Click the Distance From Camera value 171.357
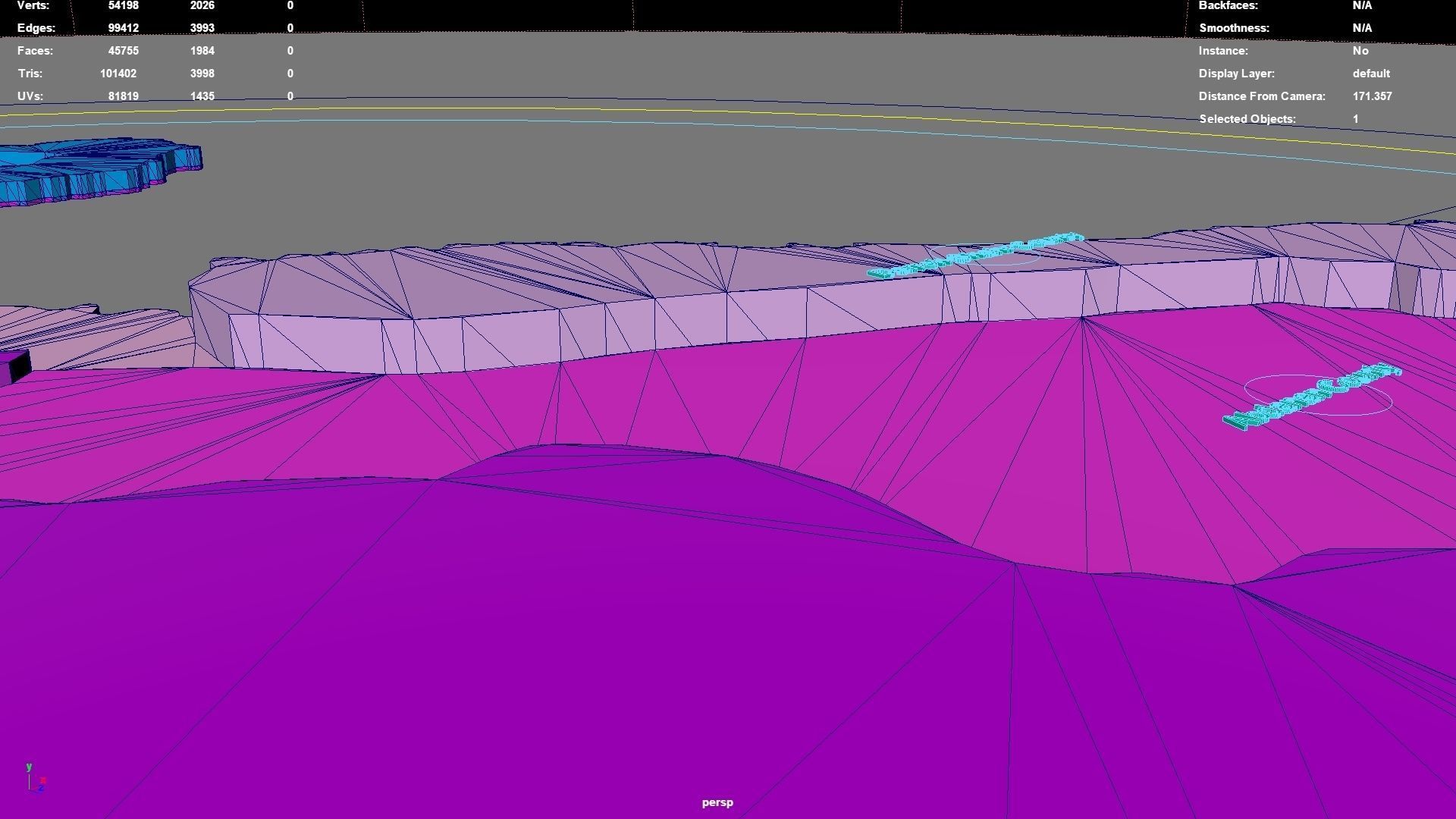This screenshot has width=1456, height=819. pyautogui.click(x=1372, y=96)
